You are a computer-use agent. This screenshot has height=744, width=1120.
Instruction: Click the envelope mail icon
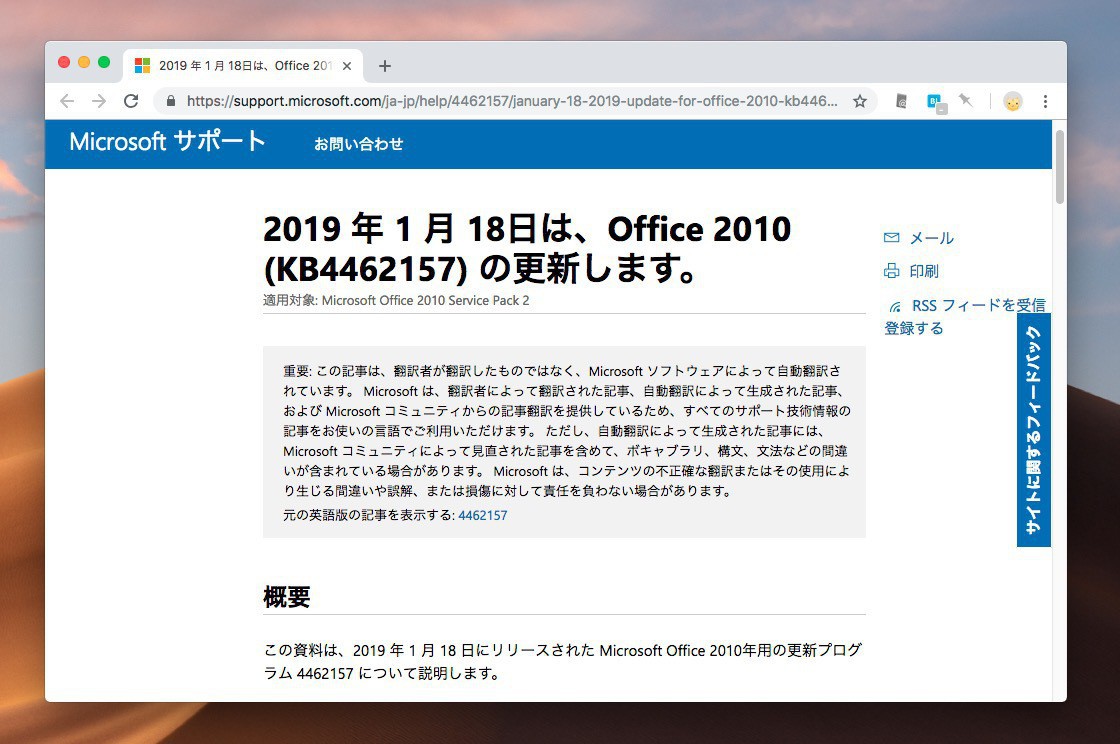tap(891, 238)
